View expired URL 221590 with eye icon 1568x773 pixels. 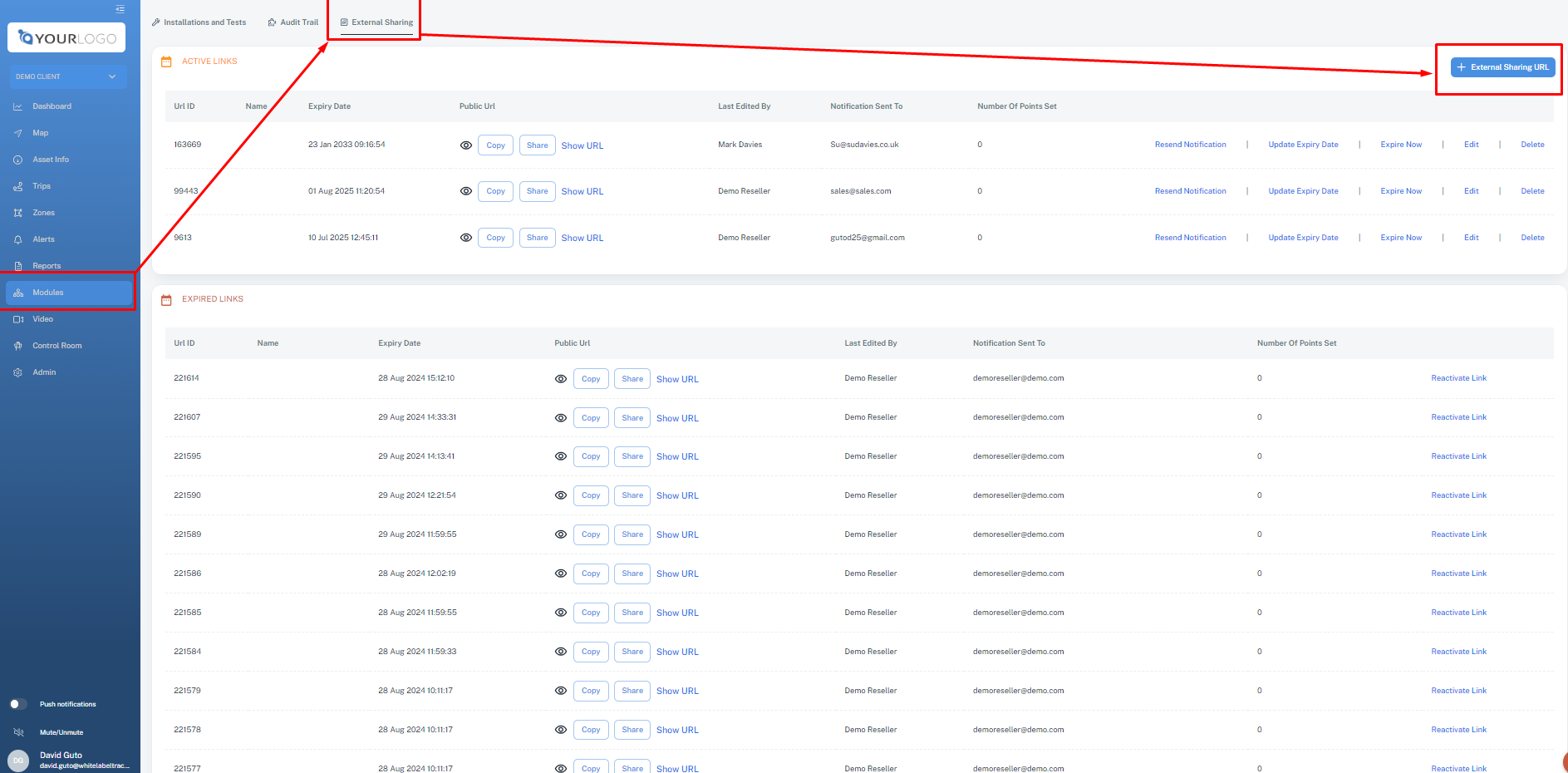pos(561,495)
